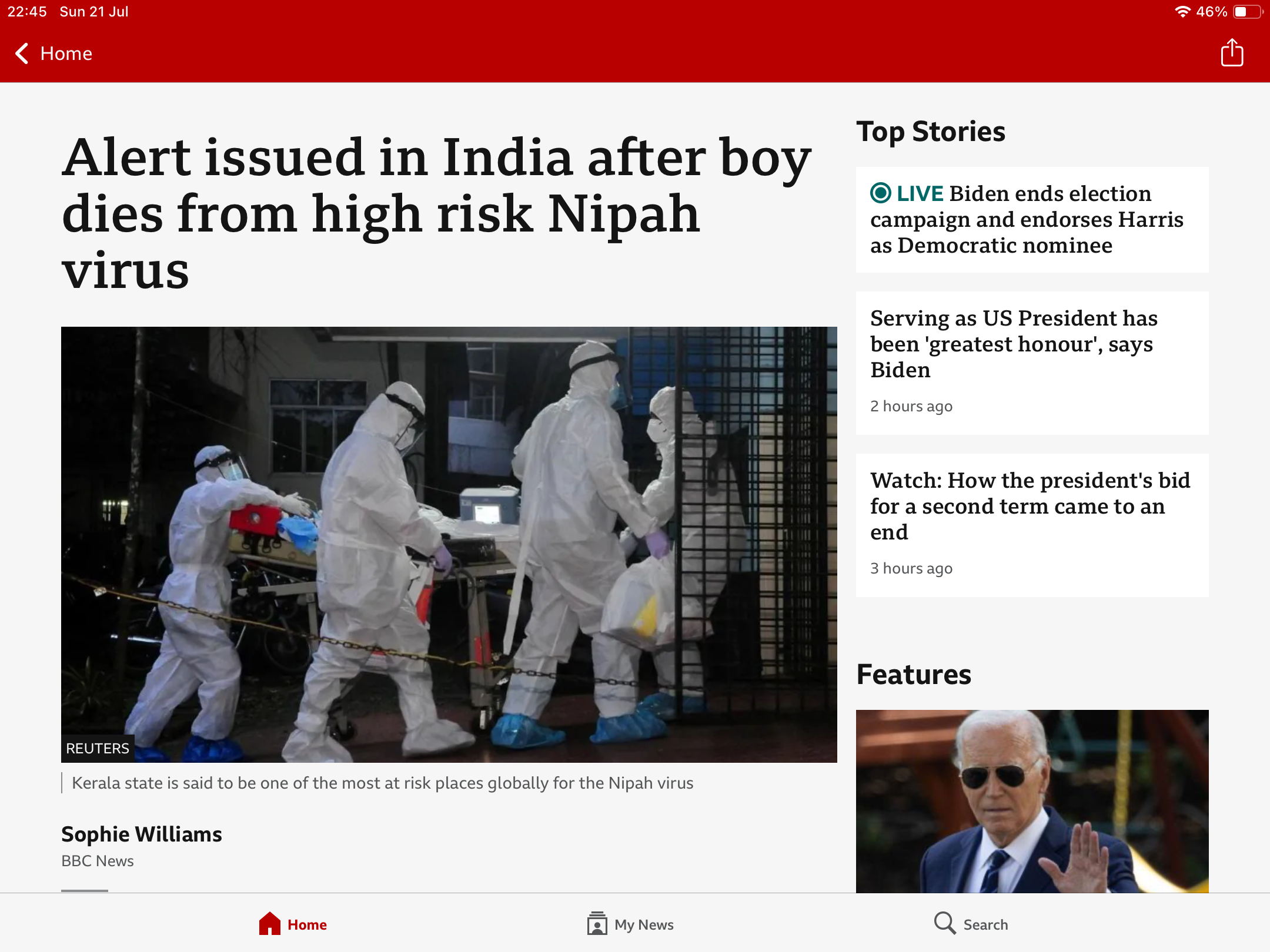Check the Wi-Fi status icon
The image size is (1270, 952).
(1182, 12)
